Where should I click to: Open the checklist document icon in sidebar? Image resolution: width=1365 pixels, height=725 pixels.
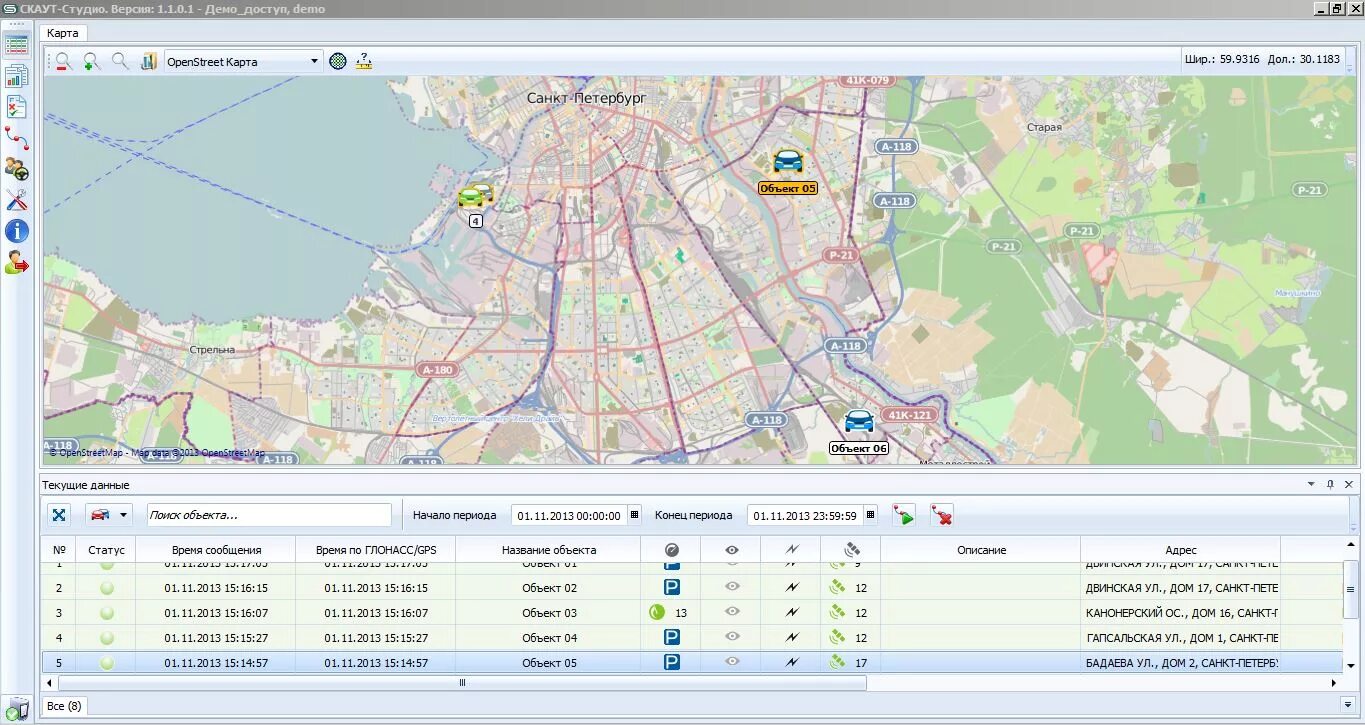[16, 107]
